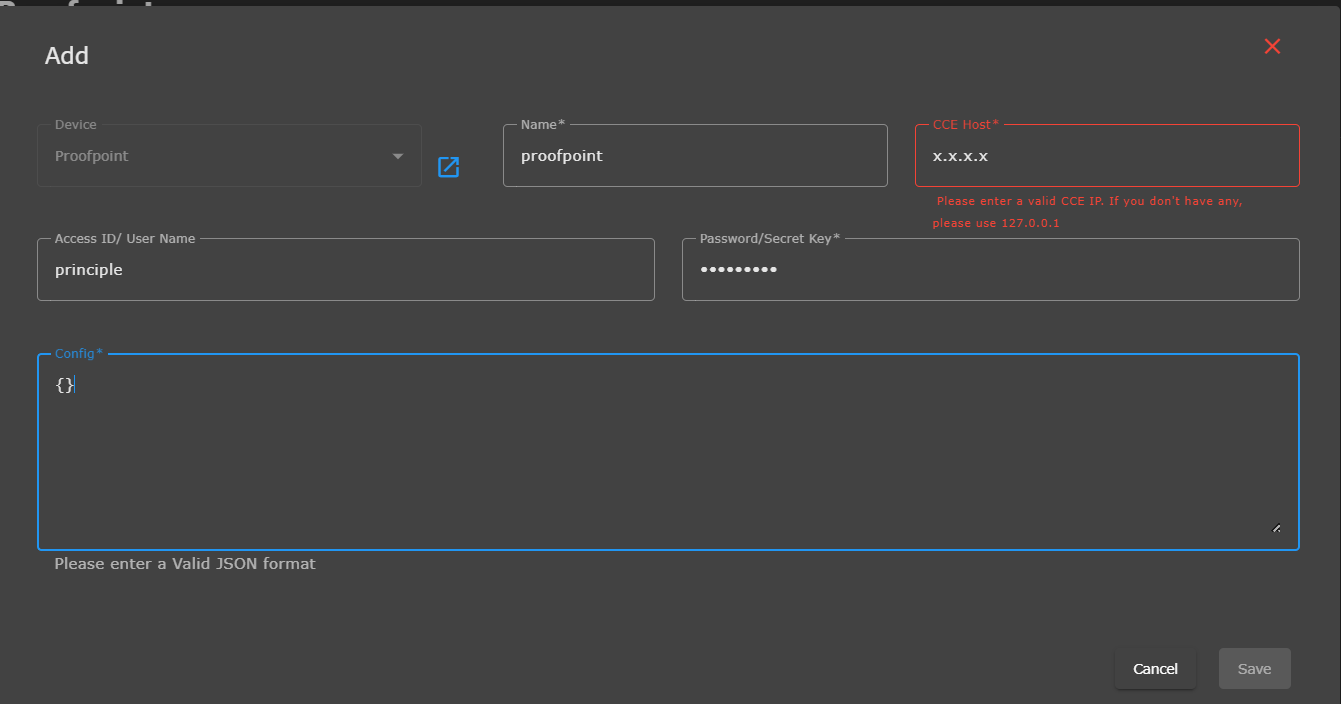Screen dimensions: 1341x704
Task: Click the "Config*" field label
Action: pos(79,354)
